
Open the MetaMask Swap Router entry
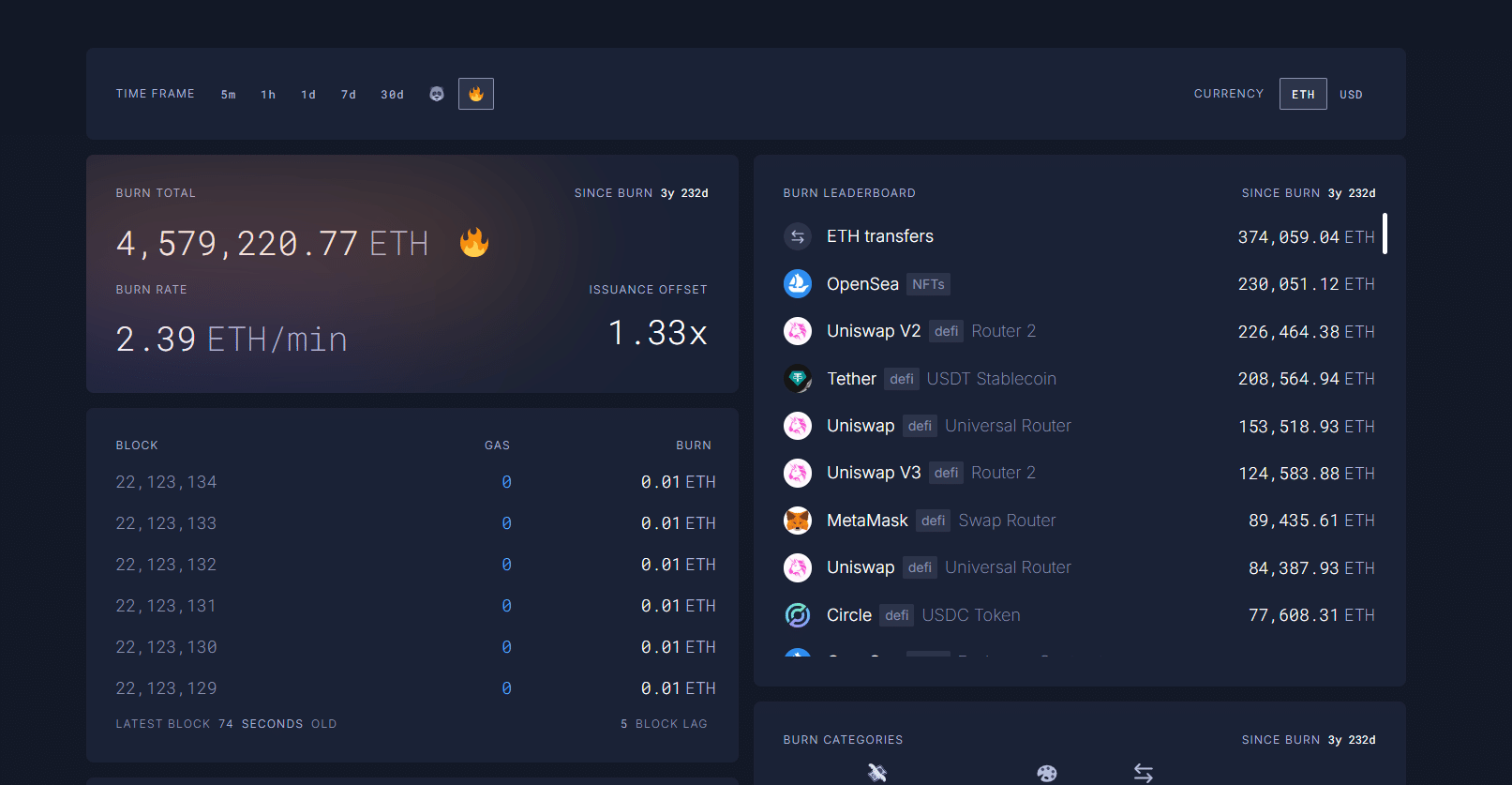[x=1079, y=520]
